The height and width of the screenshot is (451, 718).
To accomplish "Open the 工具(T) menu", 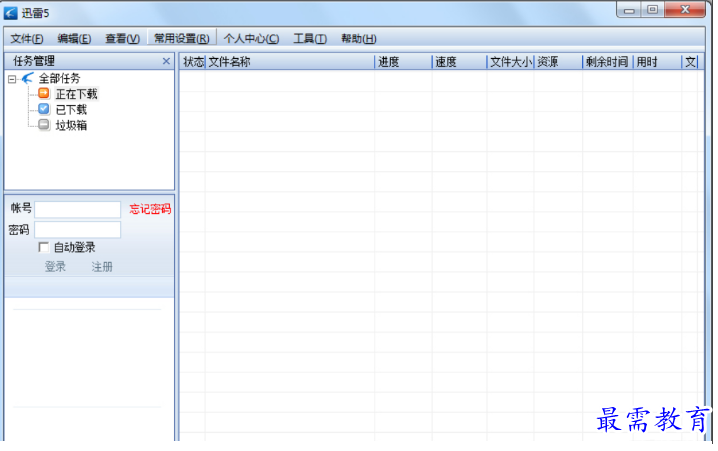I will (x=310, y=39).
